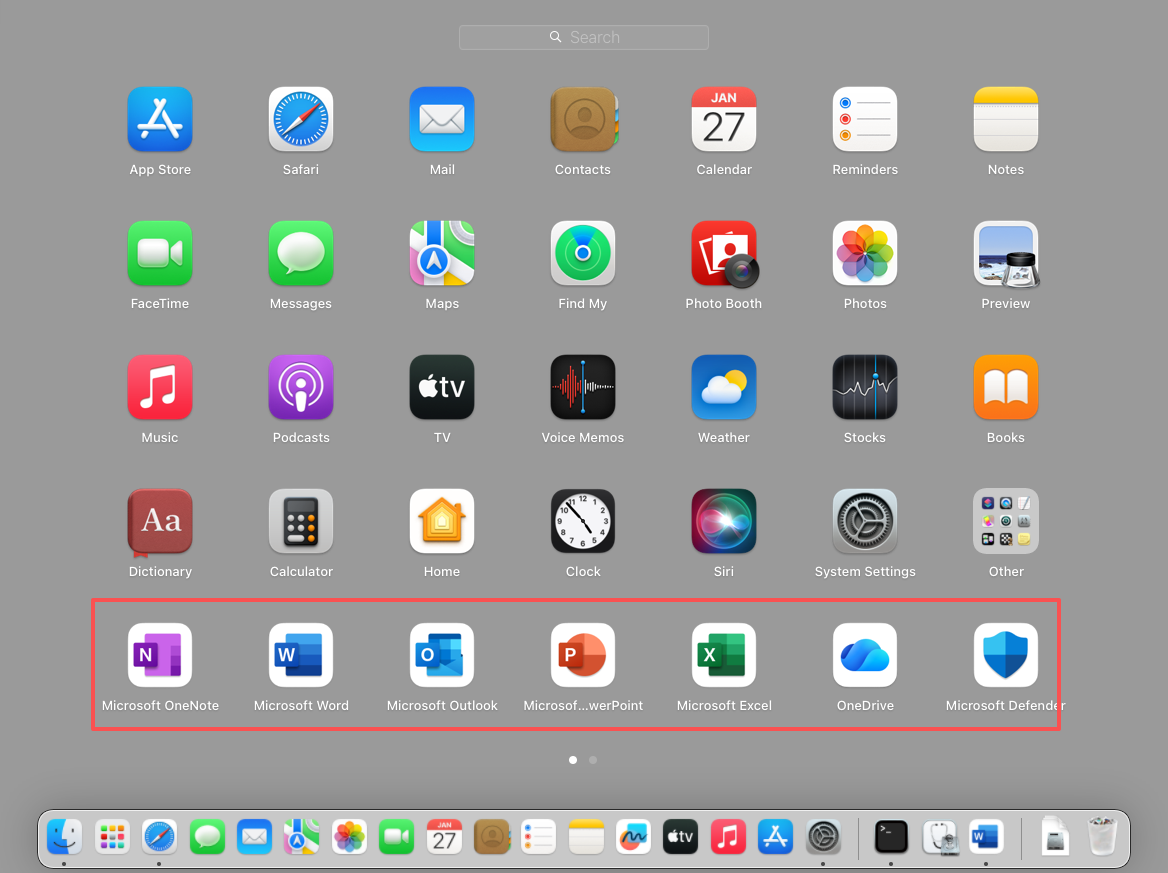Open the OneDrive app
This screenshot has height=873, width=1168.
tap(865, 656)
